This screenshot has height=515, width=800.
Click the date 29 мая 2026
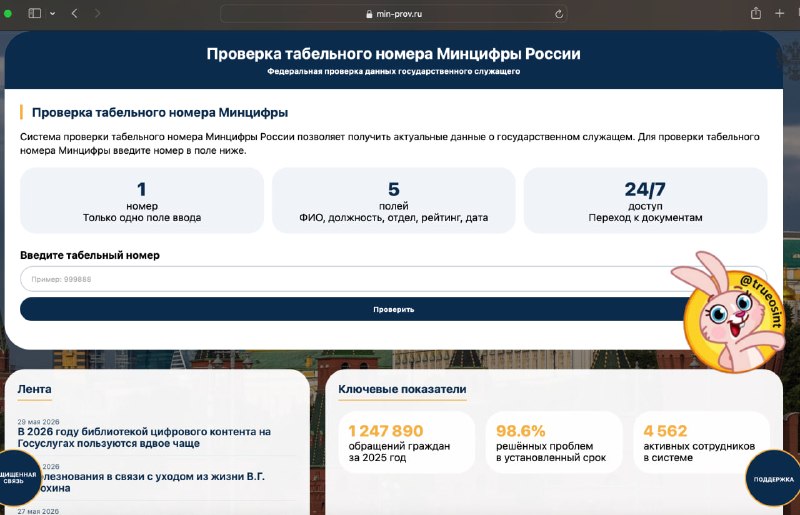click(38, 422)
